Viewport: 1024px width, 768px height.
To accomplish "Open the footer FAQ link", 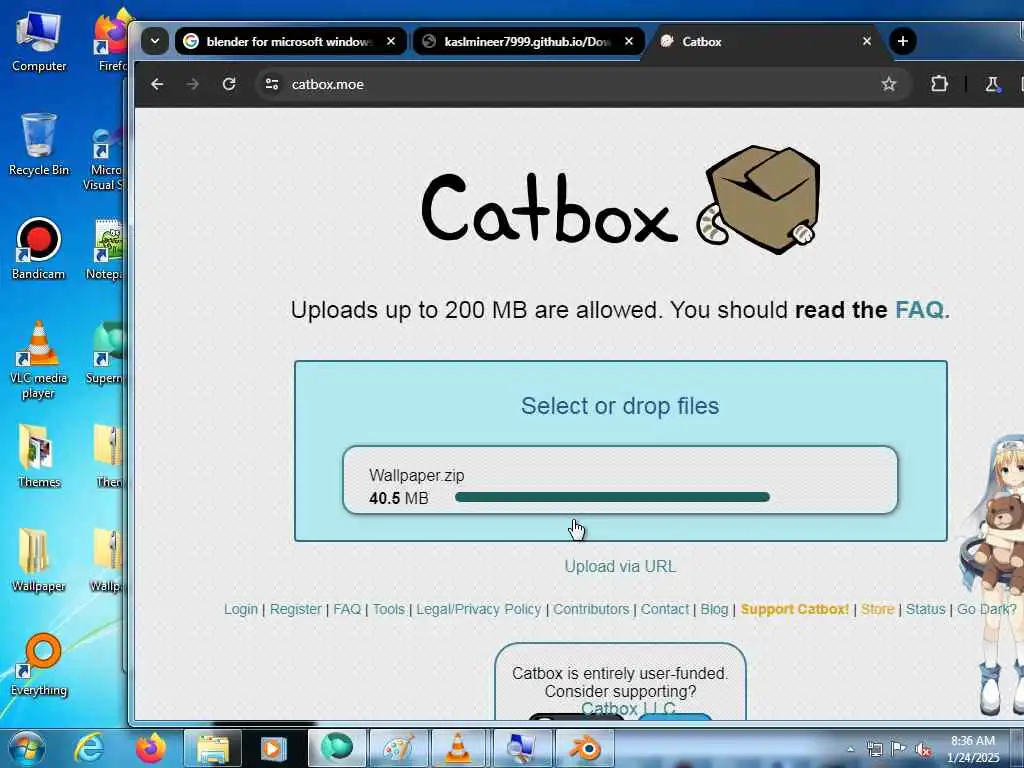I will pyautogui.click(x=347, y=609).
